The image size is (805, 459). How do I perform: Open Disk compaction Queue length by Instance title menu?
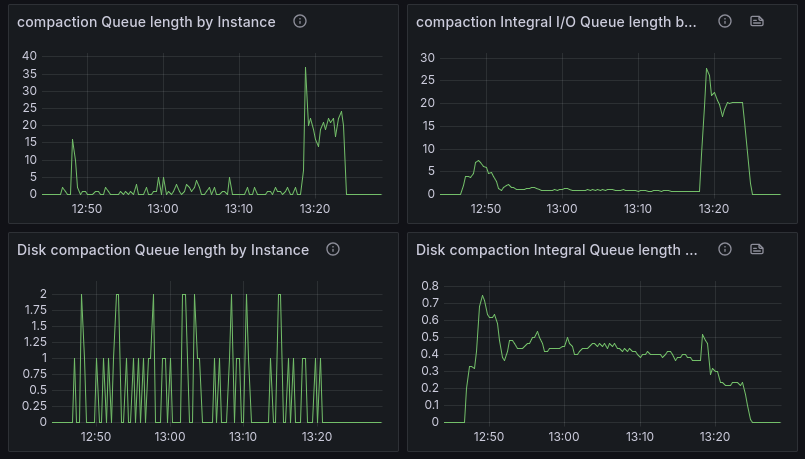[163, 250]
